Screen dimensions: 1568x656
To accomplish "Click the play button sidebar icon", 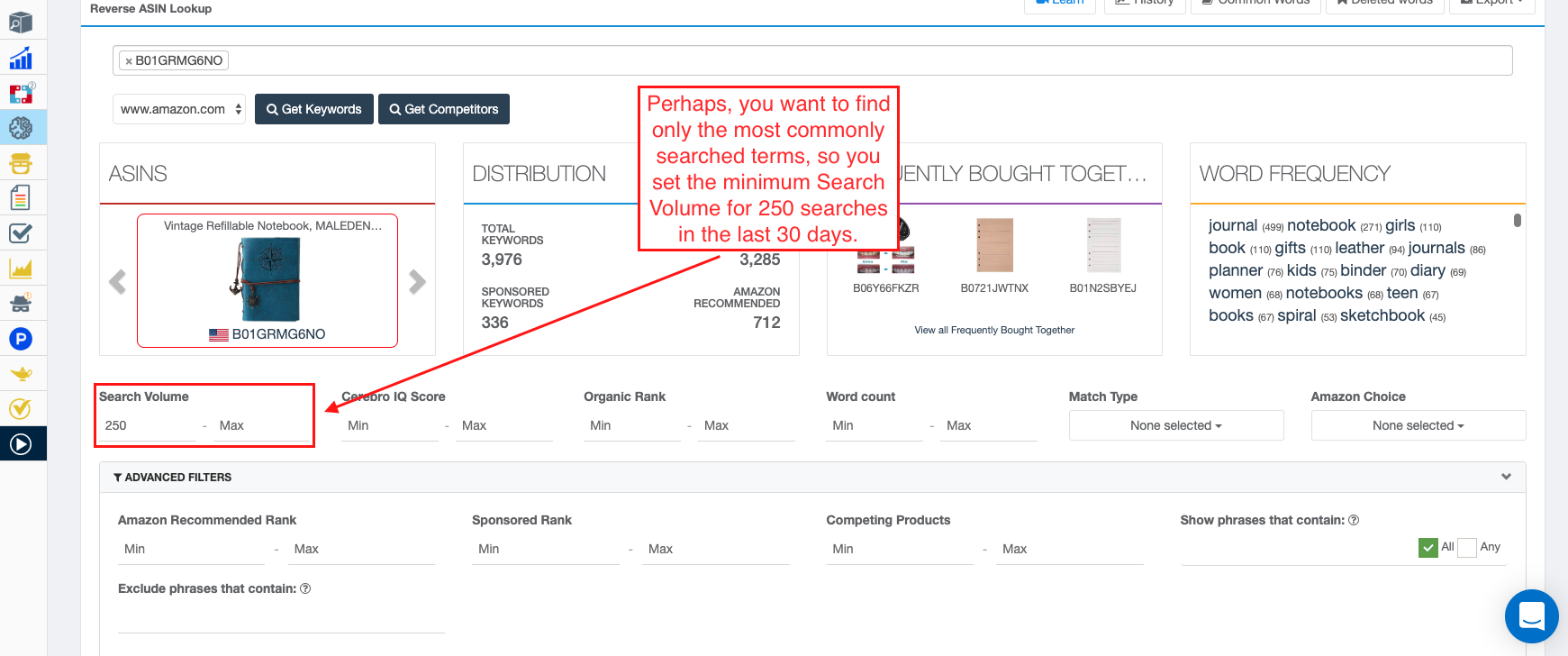I will coord(21,444).
